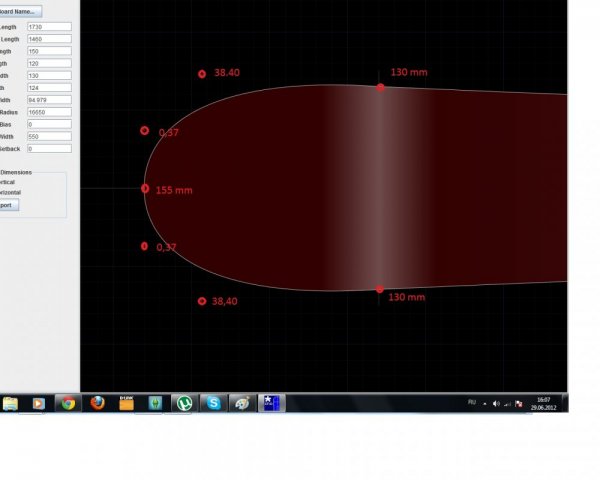Viewport: 600px width, 480px height.
Task: Show hidden system tray icons arrow
Action: [485, 403]
